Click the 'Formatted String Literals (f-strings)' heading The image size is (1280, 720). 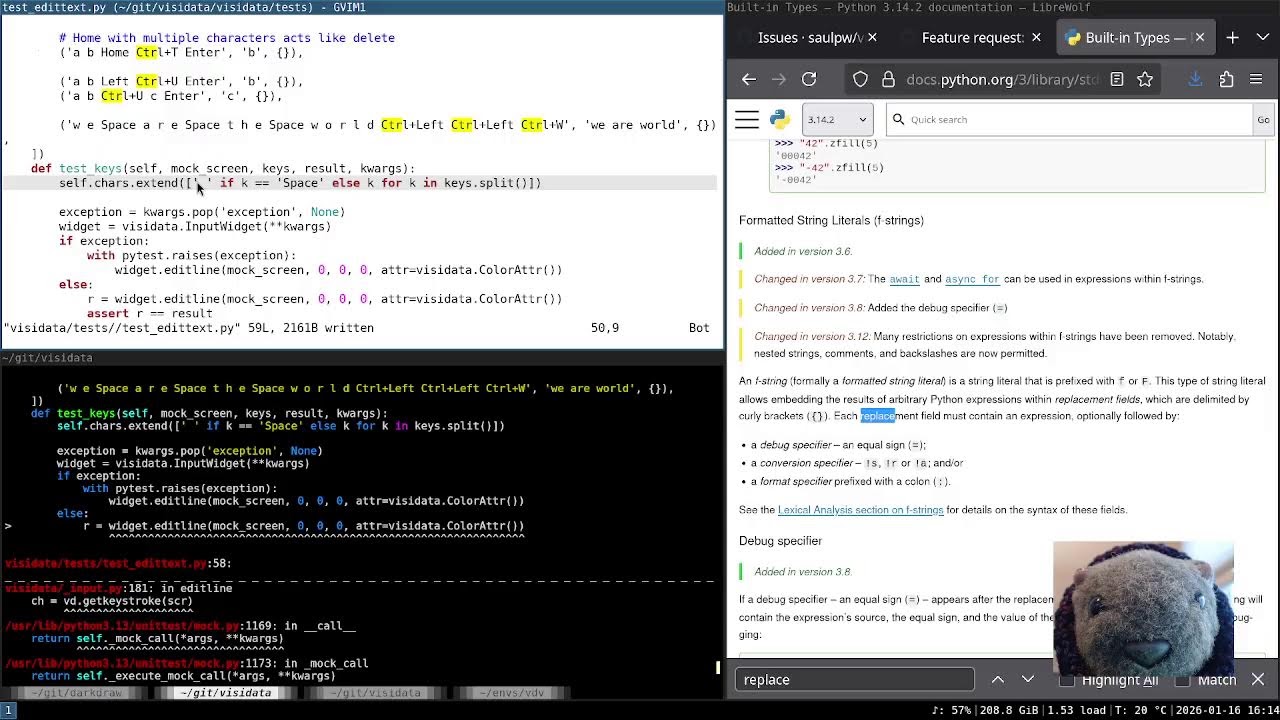click(x=831, y=220)
